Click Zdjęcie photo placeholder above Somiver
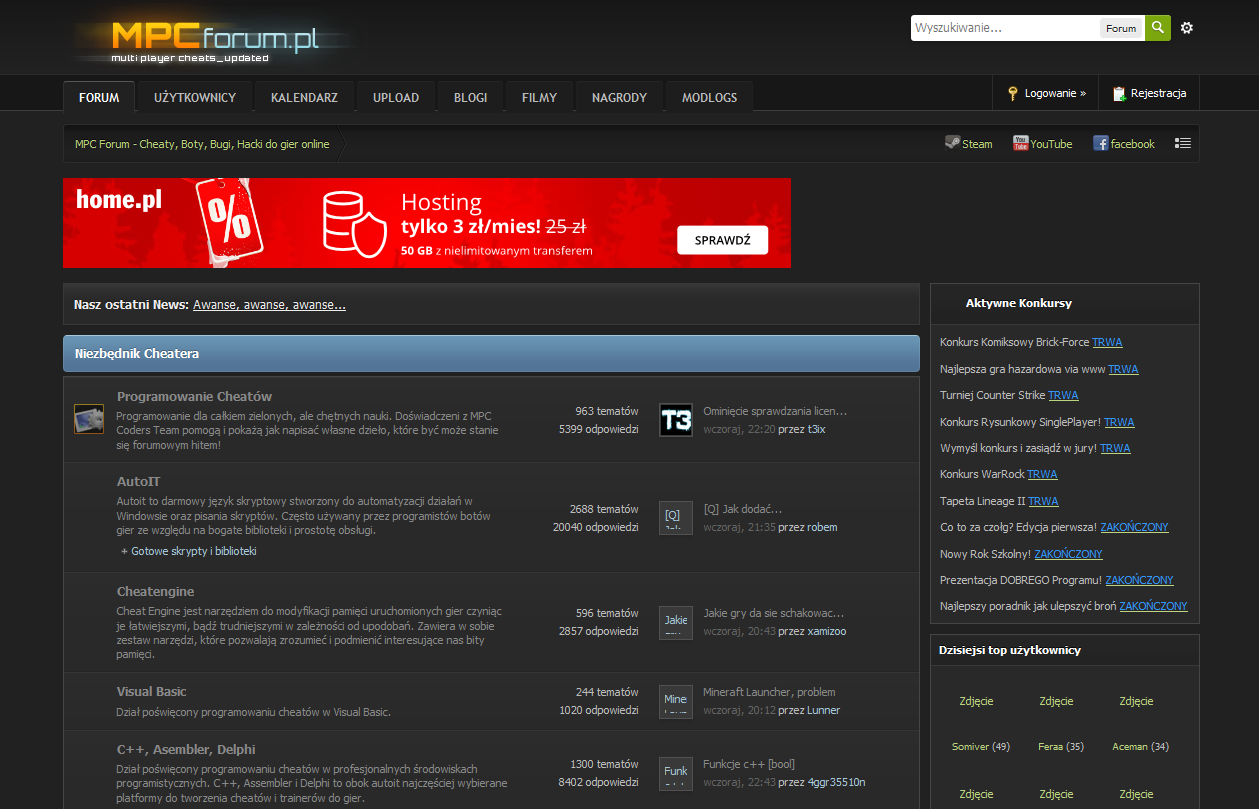Image resolution: width=1259 pixels, height=809 pixels. point(976,701)
